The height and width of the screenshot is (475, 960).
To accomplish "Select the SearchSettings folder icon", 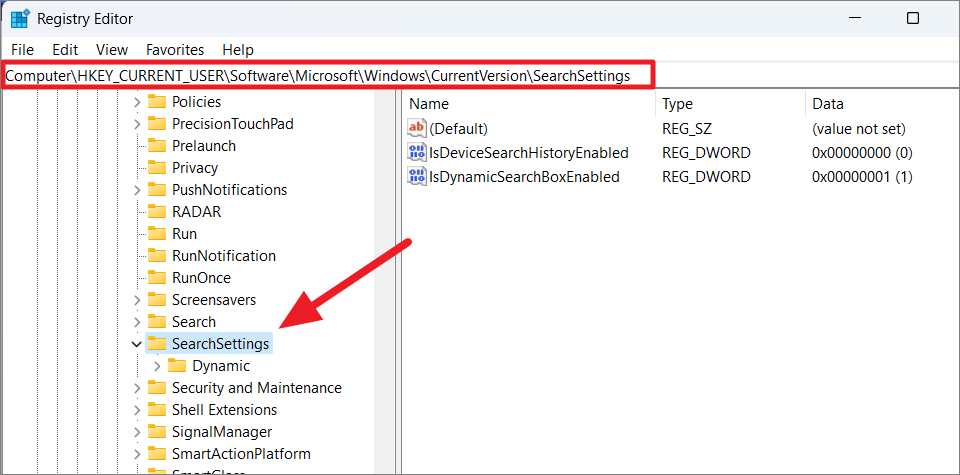I will [157, 344].
